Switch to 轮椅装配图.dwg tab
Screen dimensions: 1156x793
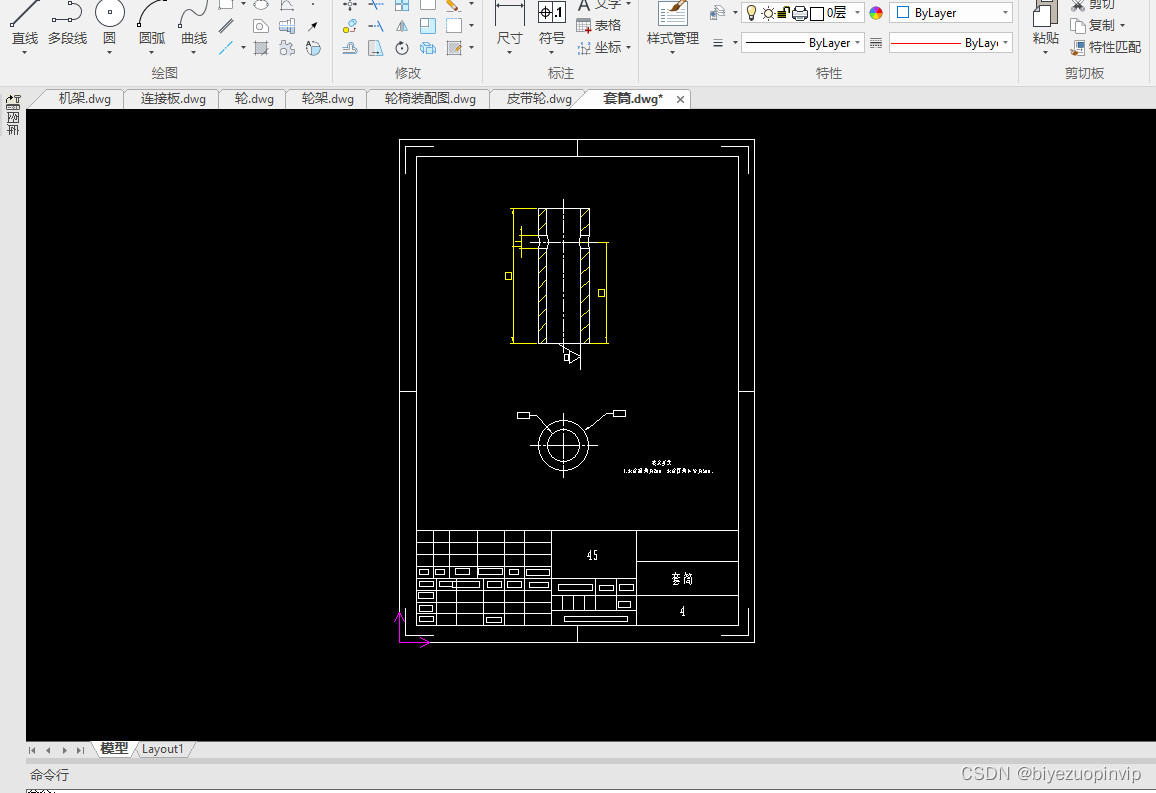click(x=430, y=99)
